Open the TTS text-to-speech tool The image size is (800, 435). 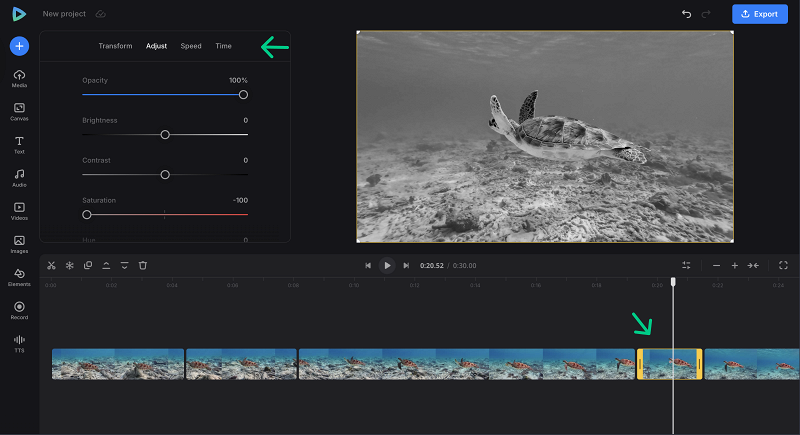[19, 344]
